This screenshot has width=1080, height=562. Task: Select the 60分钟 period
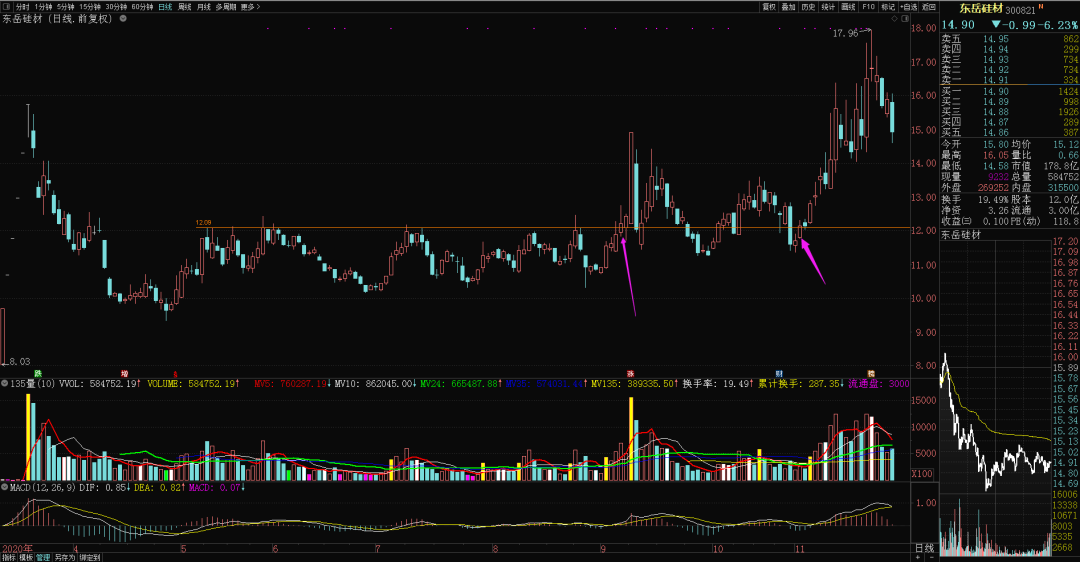(142, 6)
